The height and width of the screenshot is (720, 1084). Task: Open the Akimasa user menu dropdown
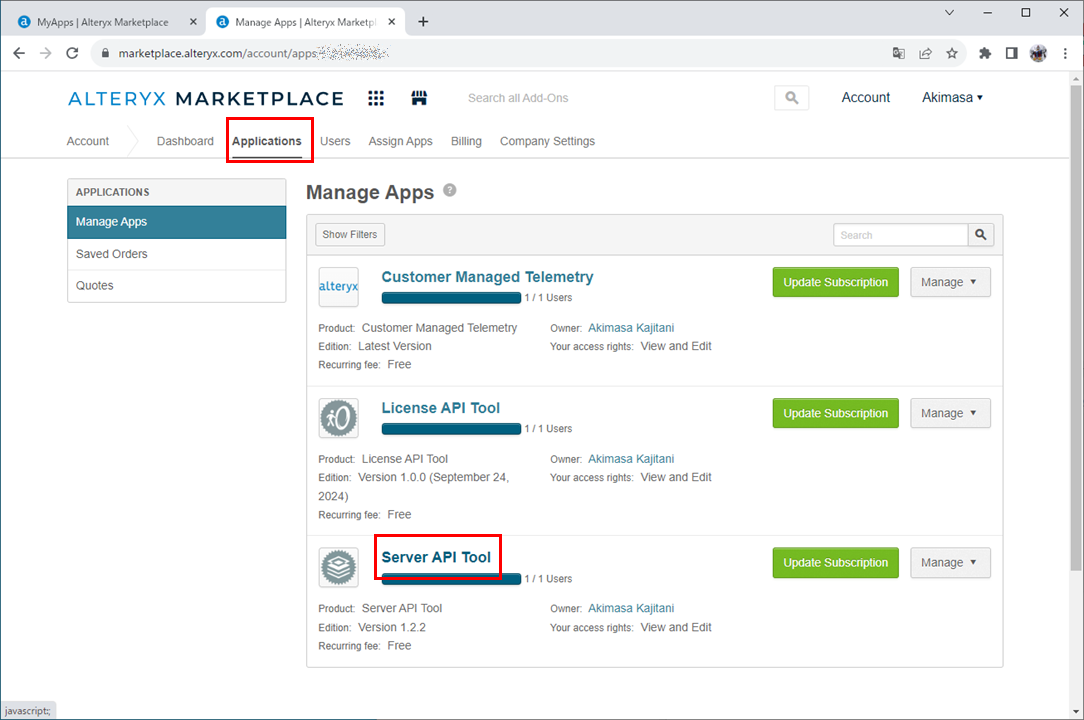[x=952, y=98]
